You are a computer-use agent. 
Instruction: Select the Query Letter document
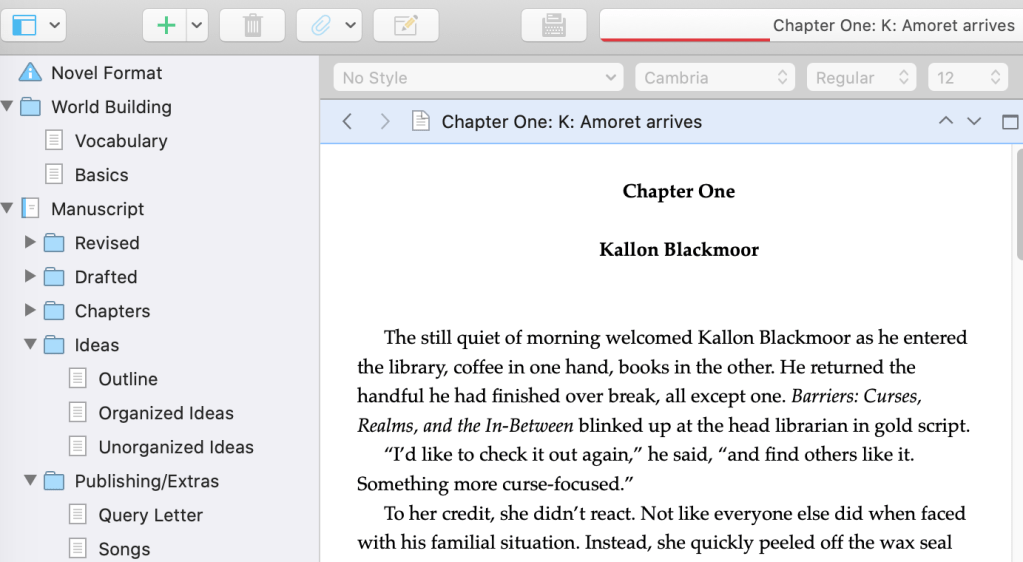[x=150, y=515]
